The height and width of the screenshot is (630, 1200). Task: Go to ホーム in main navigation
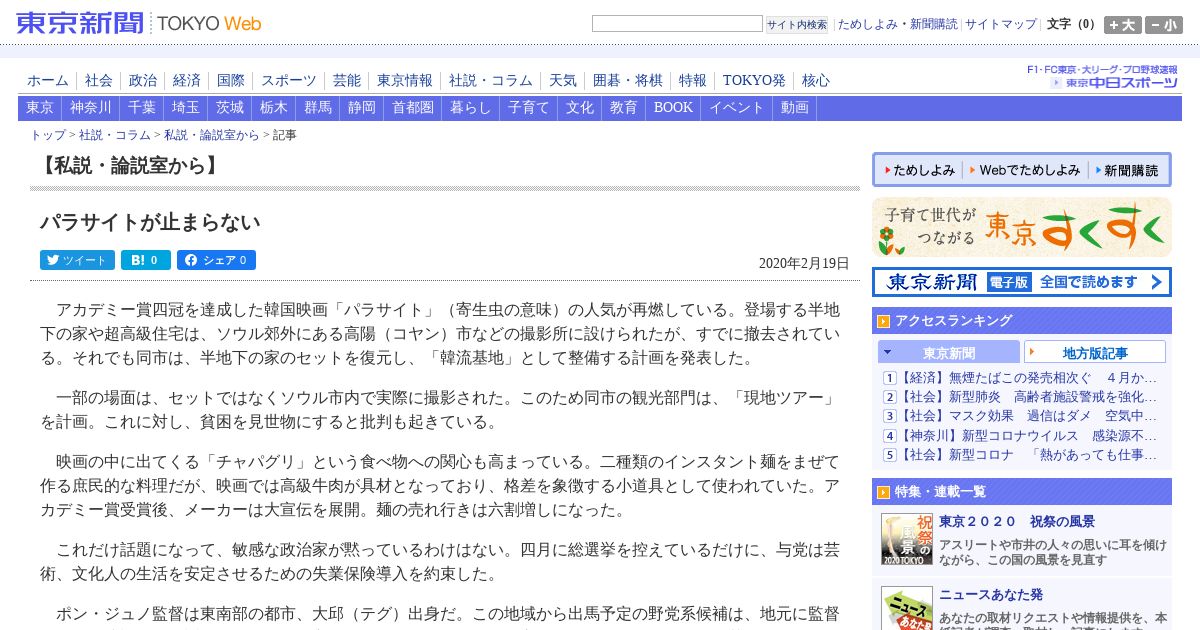click(48, 80)
